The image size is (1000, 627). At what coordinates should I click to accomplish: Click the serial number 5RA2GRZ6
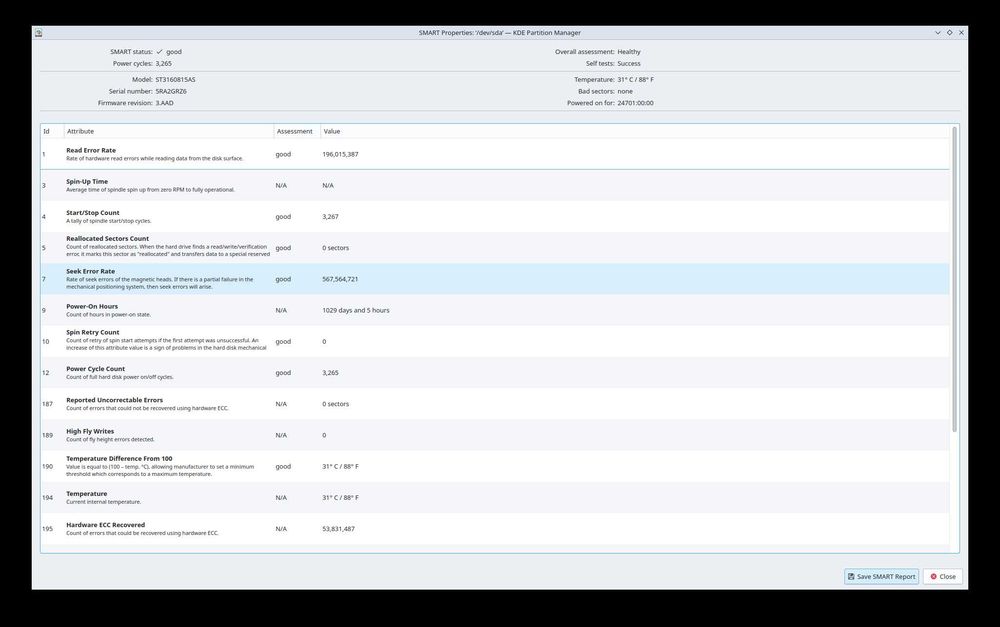click(171, 91)
